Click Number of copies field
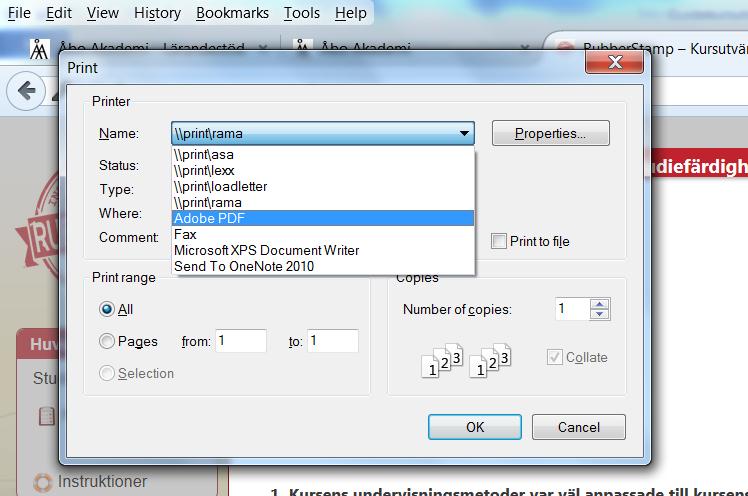This screenshot has height=496, width=748. 572,309
